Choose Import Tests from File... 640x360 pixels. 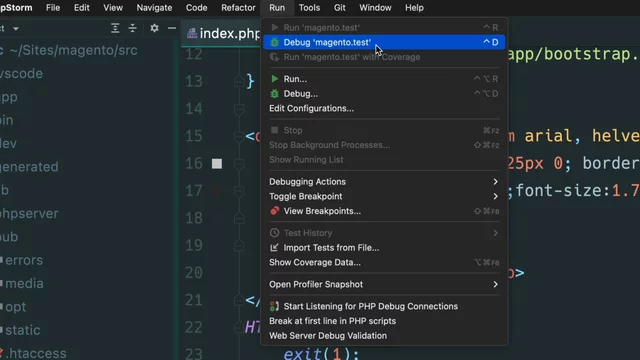point(384,248)
